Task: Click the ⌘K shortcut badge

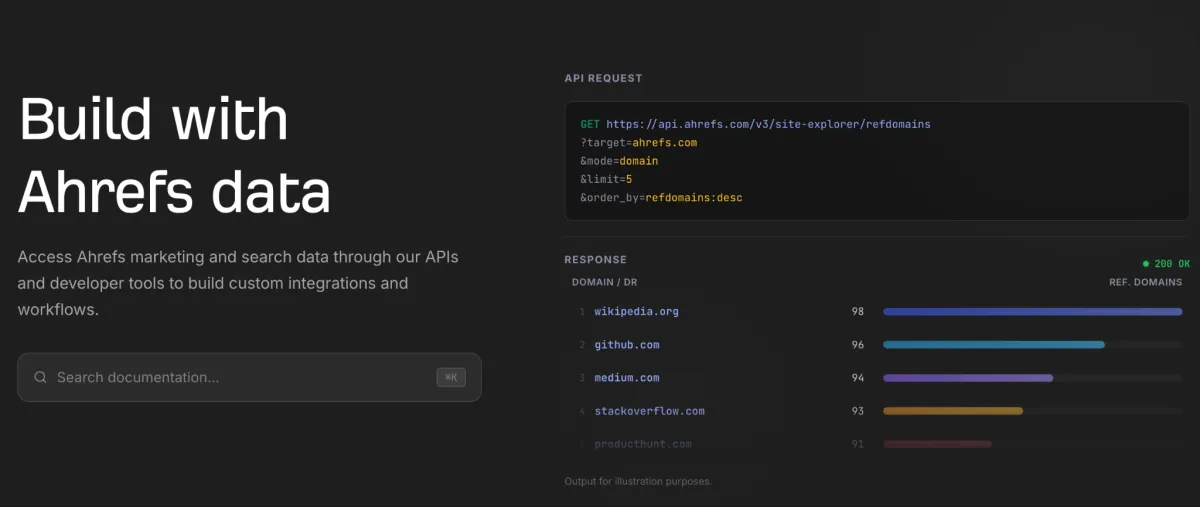Action: [451, 377]
